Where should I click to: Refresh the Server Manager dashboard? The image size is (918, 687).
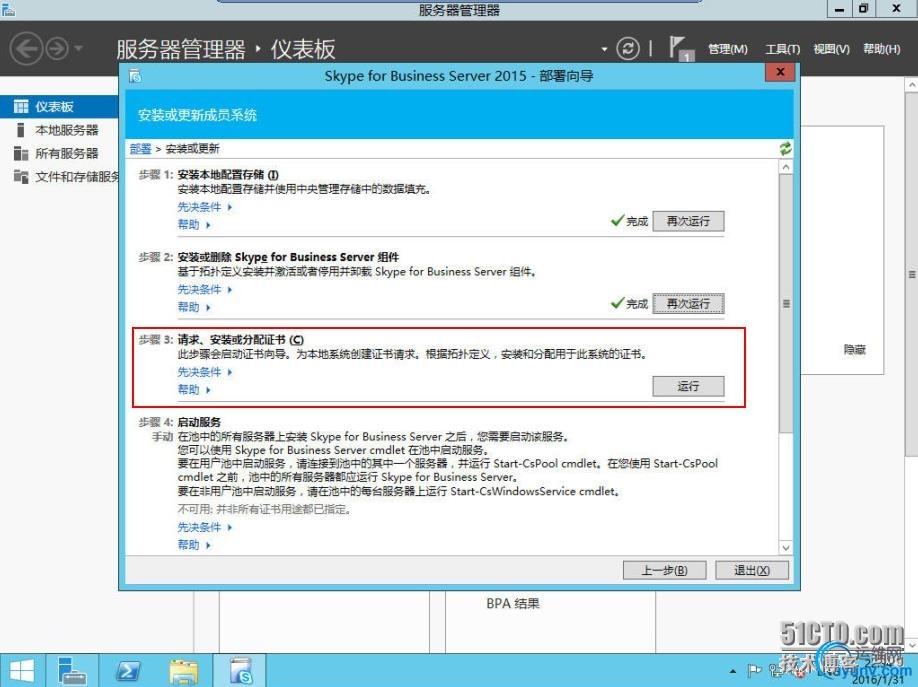(x=628, y=49)
